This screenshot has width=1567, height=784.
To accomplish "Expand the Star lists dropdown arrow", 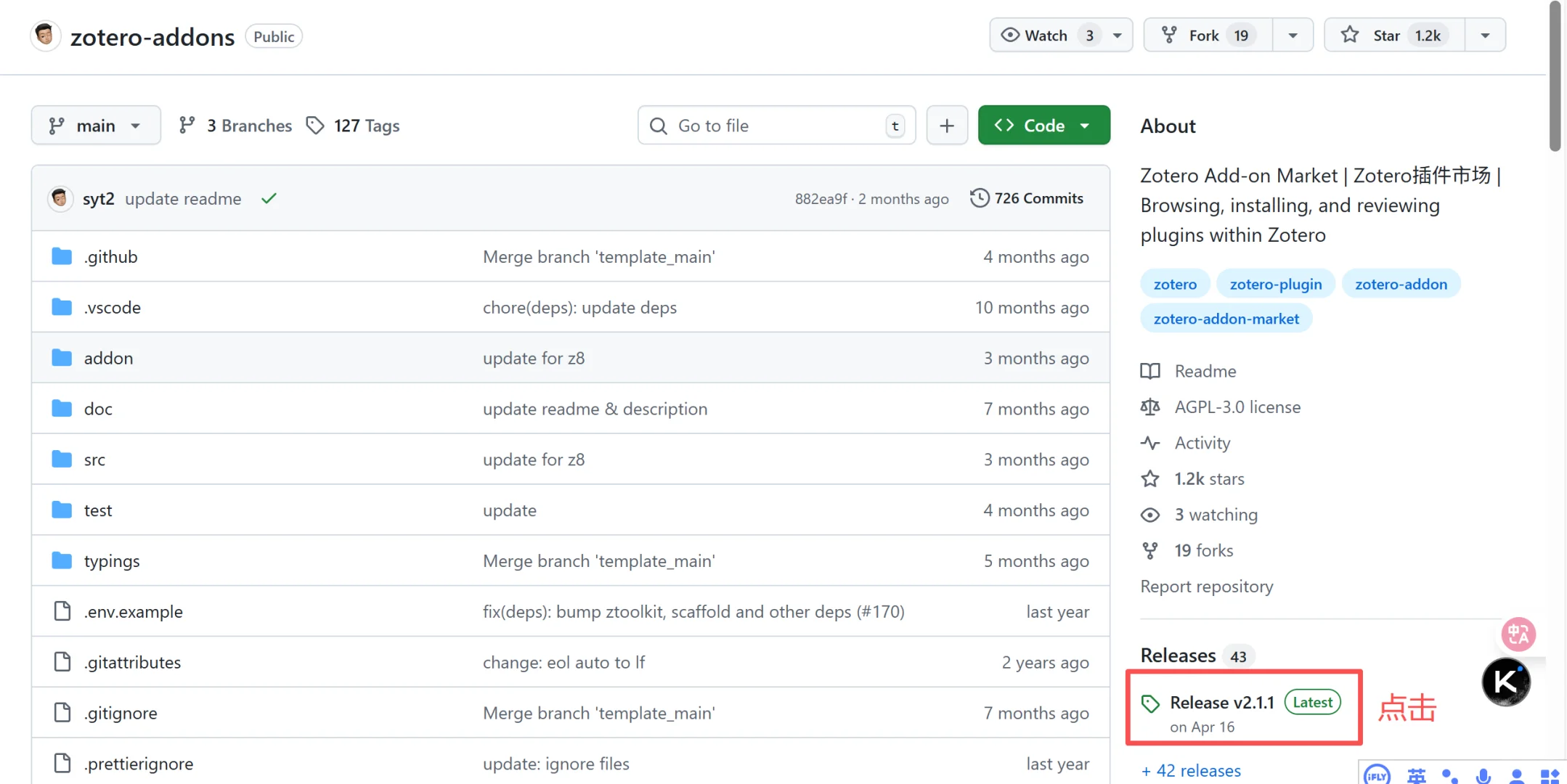I will coord(1485,36).
